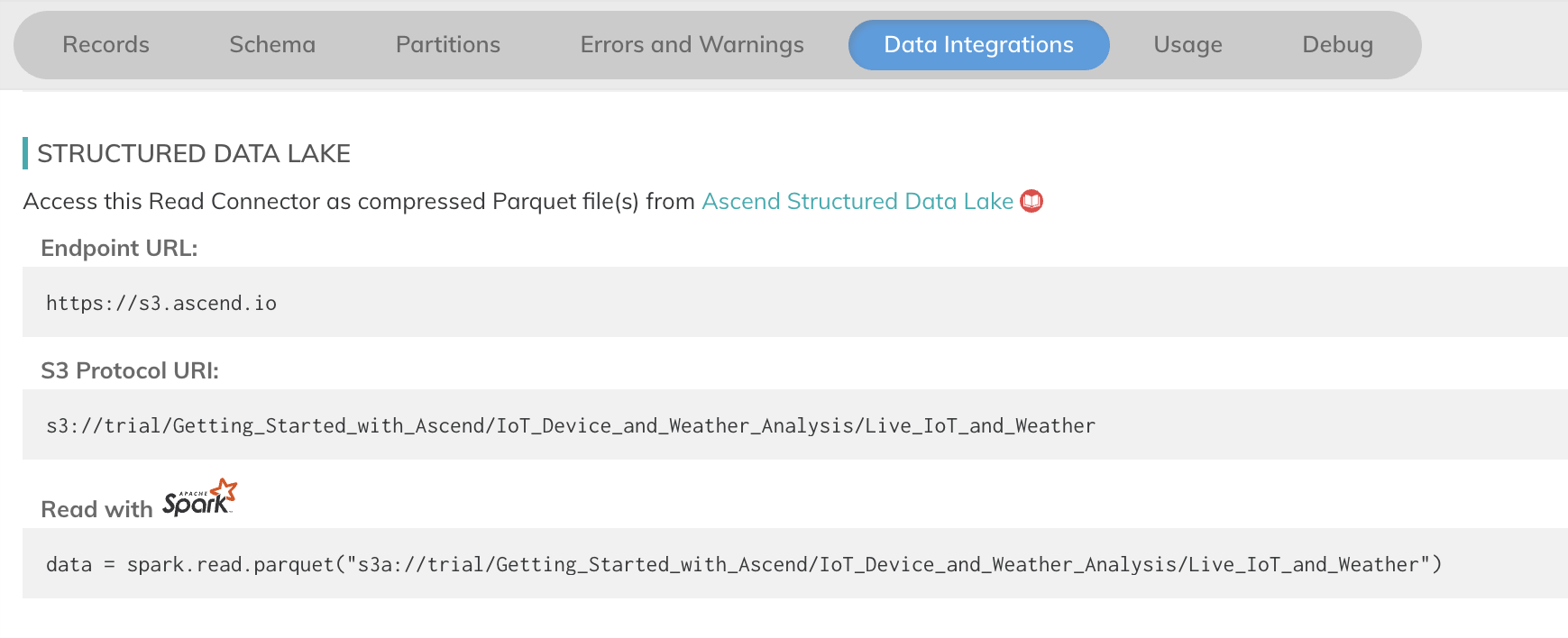Select the https://s3.ascend.io endpoint URL text

click(x=161, y=303)
